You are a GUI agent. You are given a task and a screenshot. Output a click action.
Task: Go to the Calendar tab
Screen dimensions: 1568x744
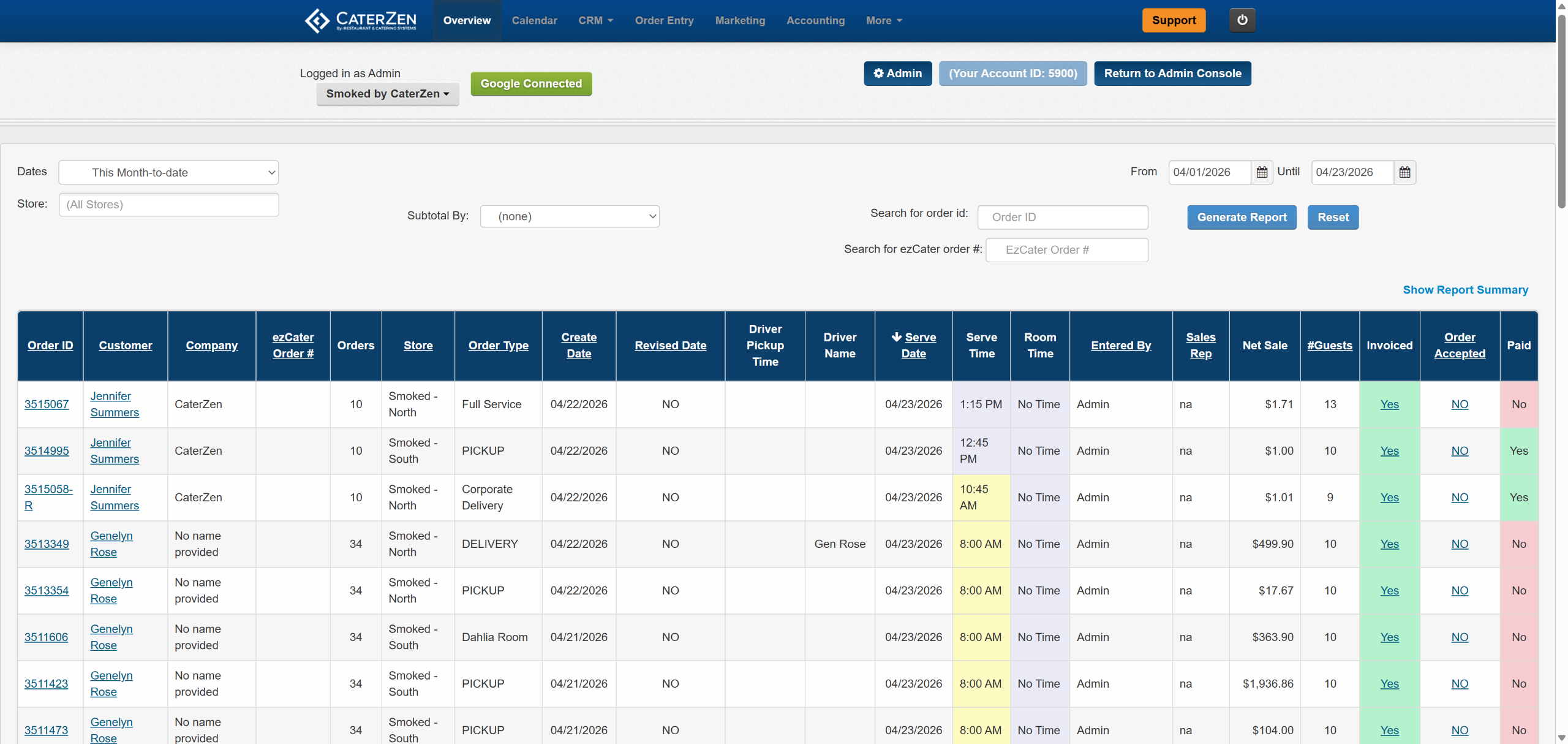coord(534,20)
